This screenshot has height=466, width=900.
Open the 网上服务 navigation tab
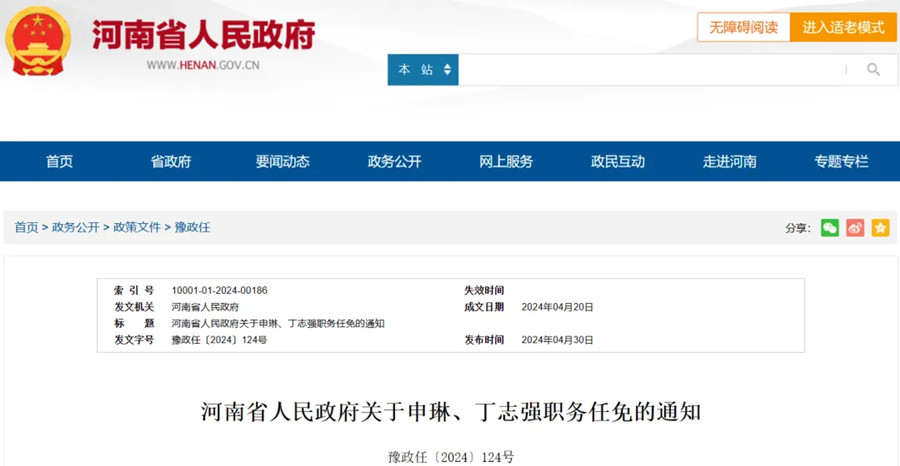click(506, 162)
